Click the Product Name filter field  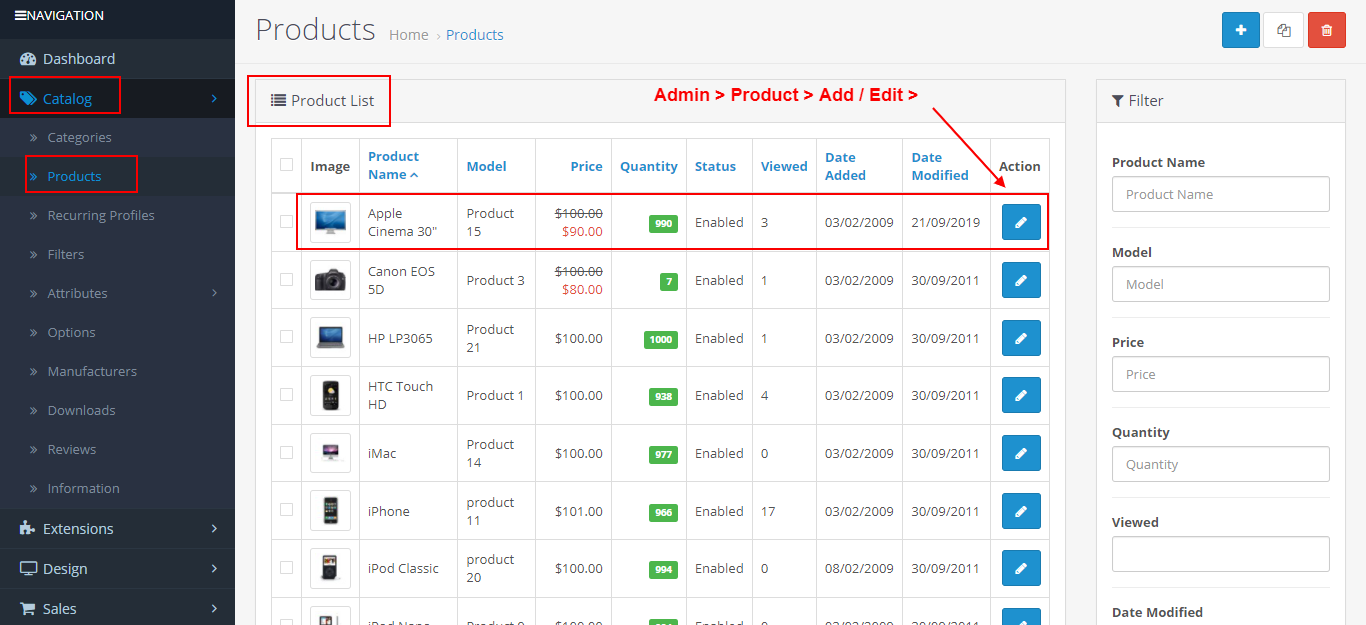tap(1221, 194)
